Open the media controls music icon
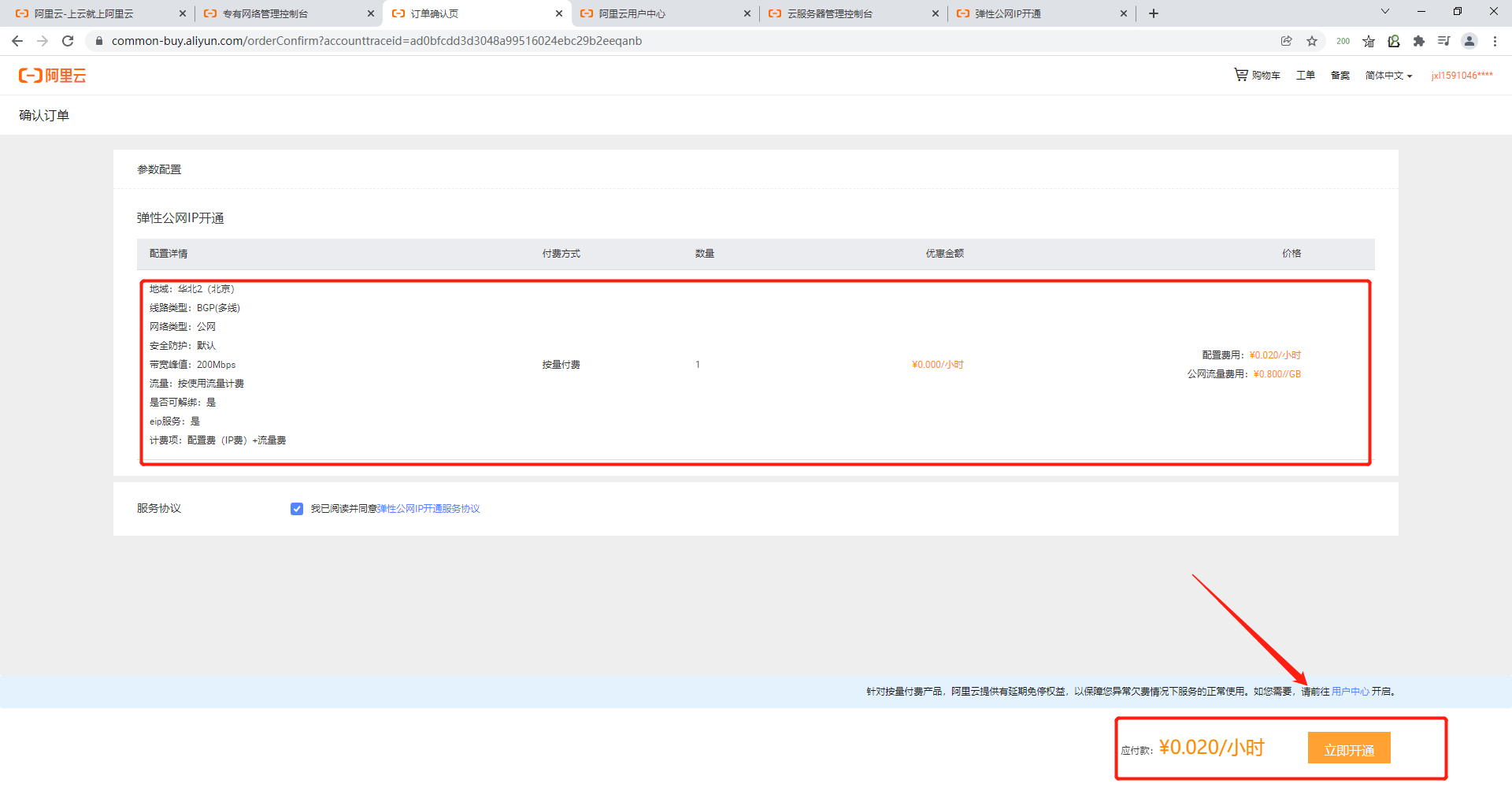Viewport: 1512px width, 787px height. click(x=1443, y=41)
